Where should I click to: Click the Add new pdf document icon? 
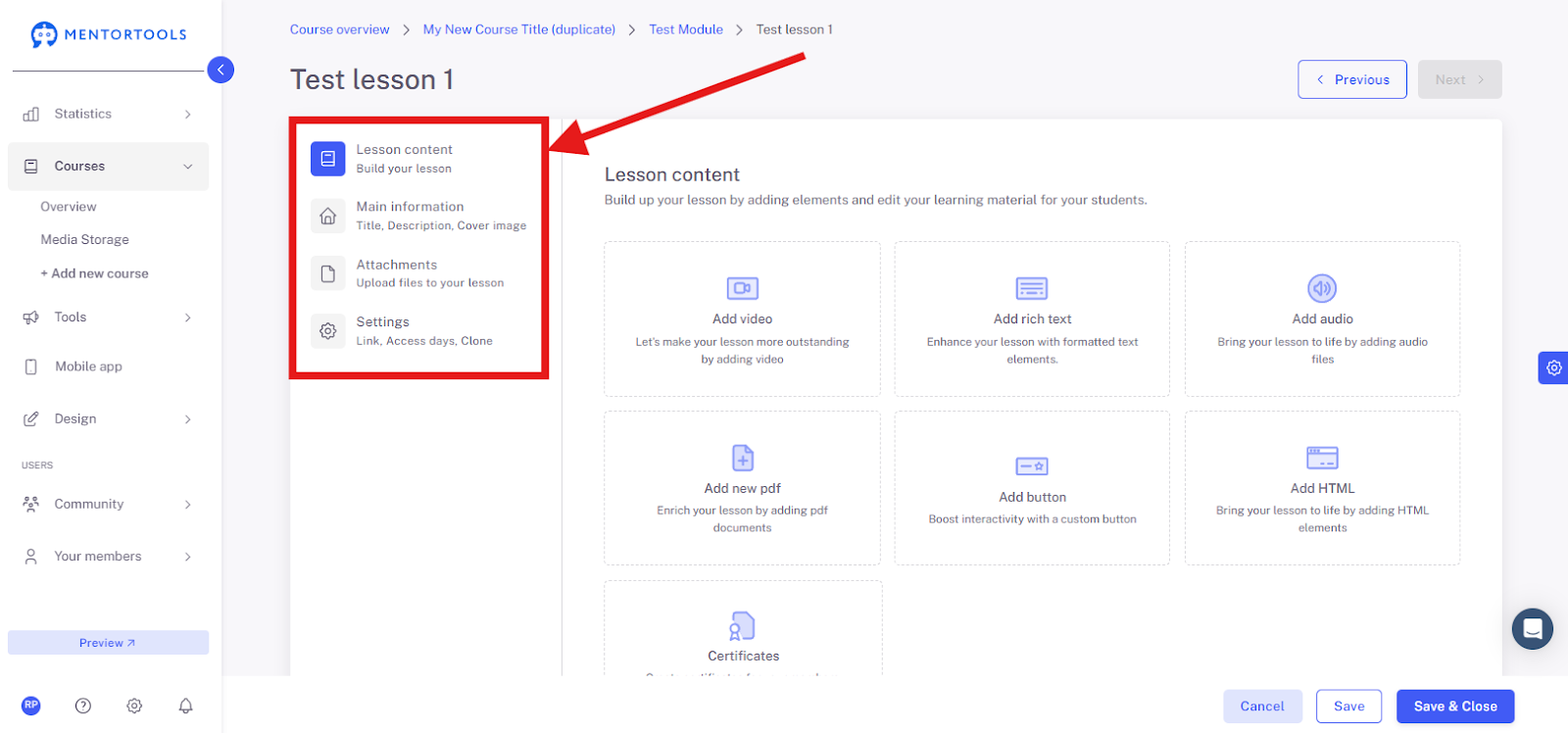[x=743, y=458]
